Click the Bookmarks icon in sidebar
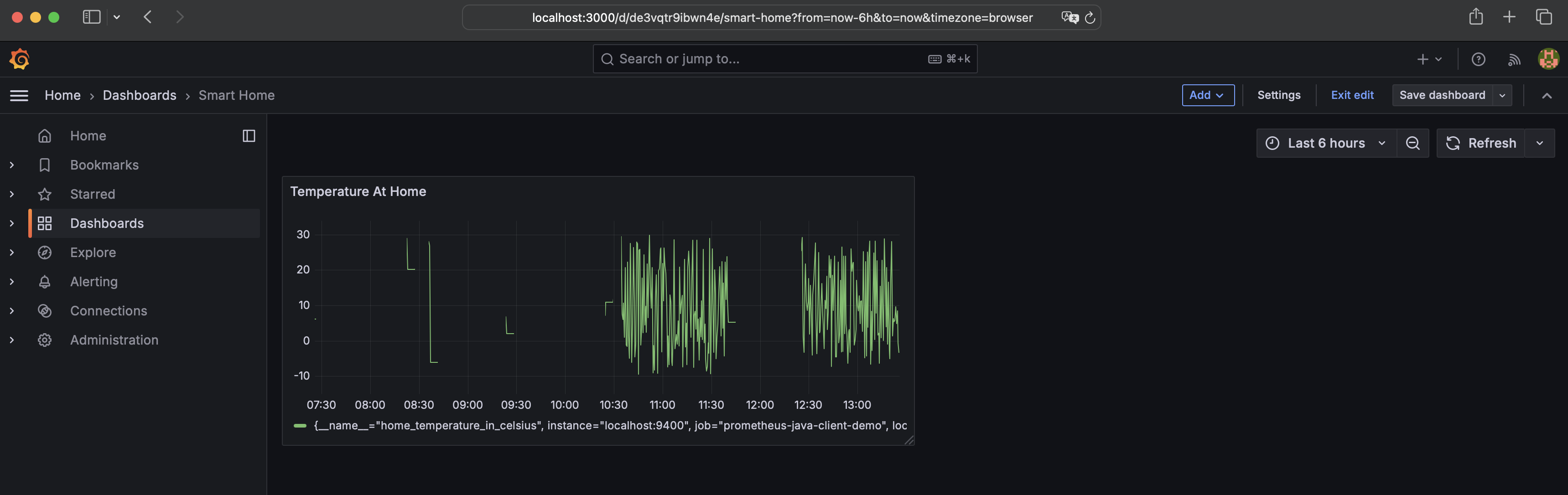 [x=44, y=165]
